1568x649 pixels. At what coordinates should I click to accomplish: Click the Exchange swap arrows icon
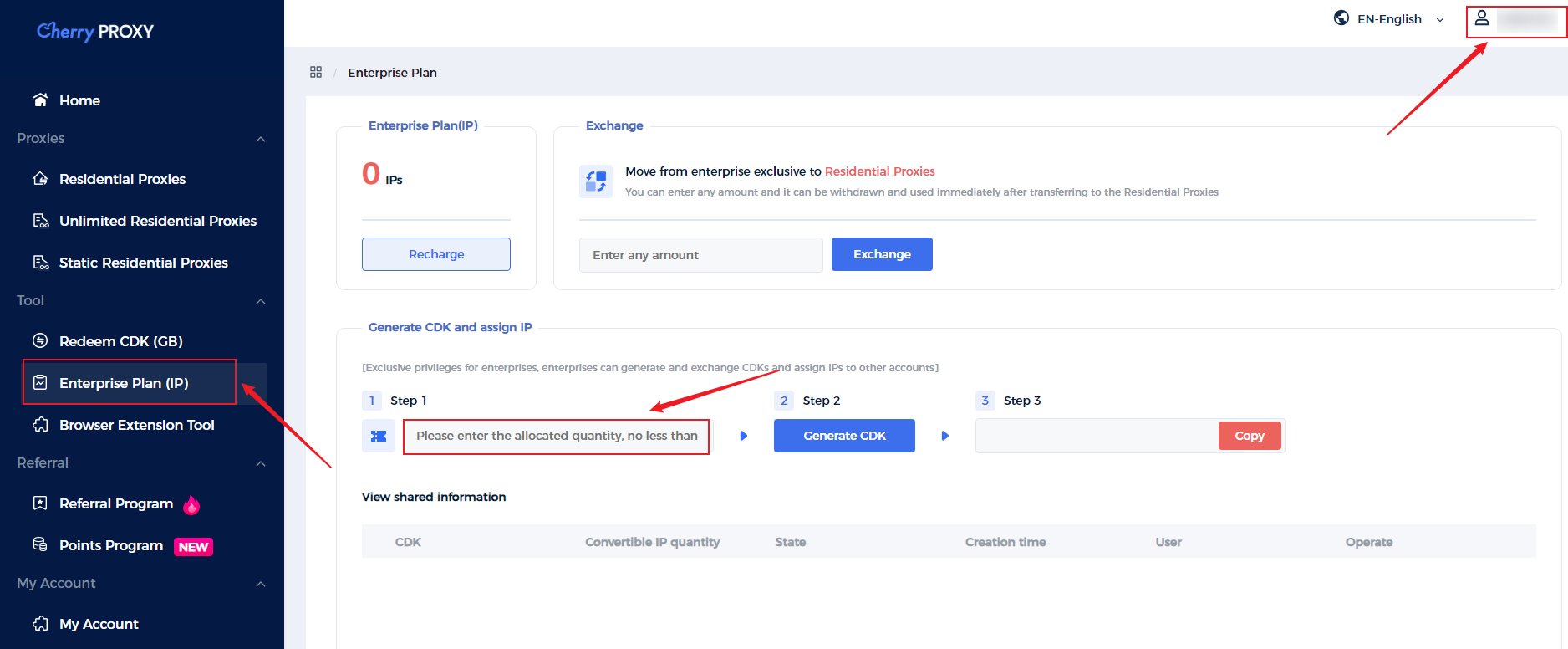click(596, 181)
